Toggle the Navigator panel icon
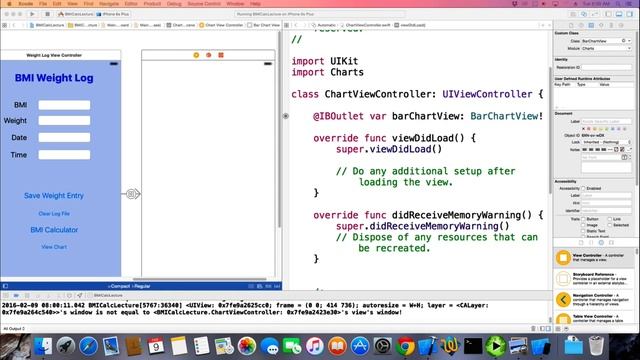This screenshot has height=360, width=640. 609,14
